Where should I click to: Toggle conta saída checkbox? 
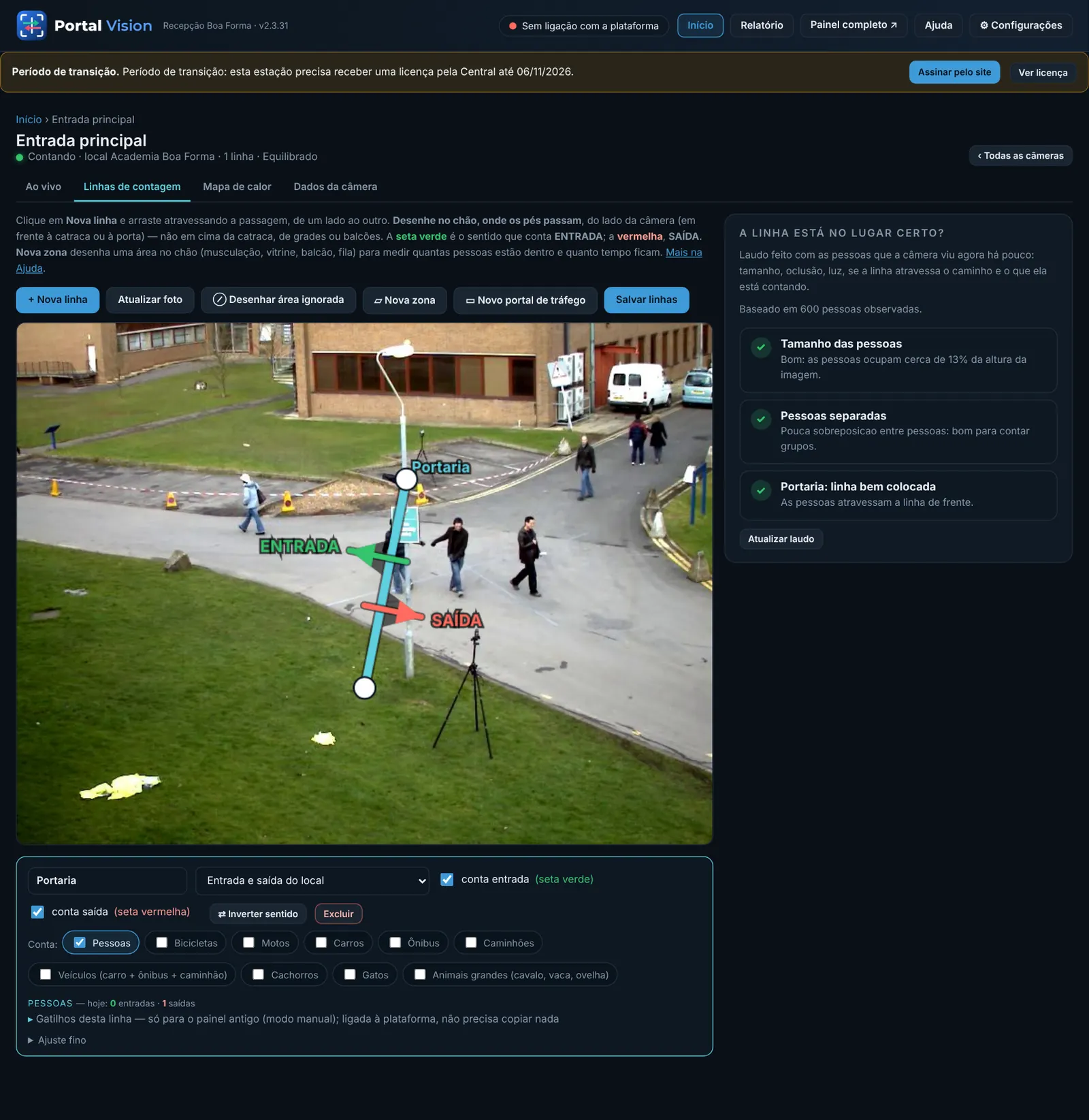point(37,912)
